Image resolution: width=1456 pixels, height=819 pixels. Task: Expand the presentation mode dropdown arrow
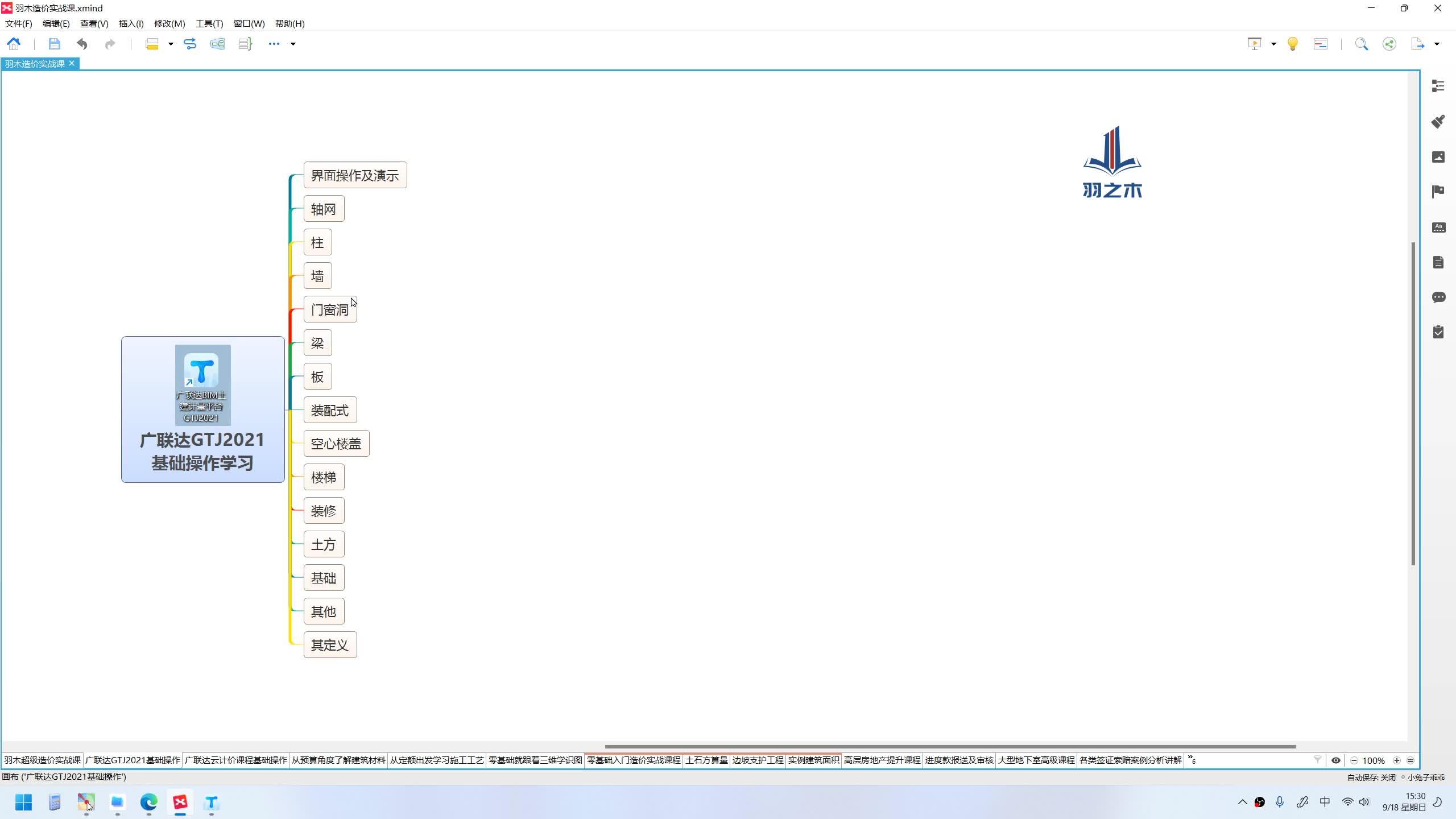pos(1273,44)
